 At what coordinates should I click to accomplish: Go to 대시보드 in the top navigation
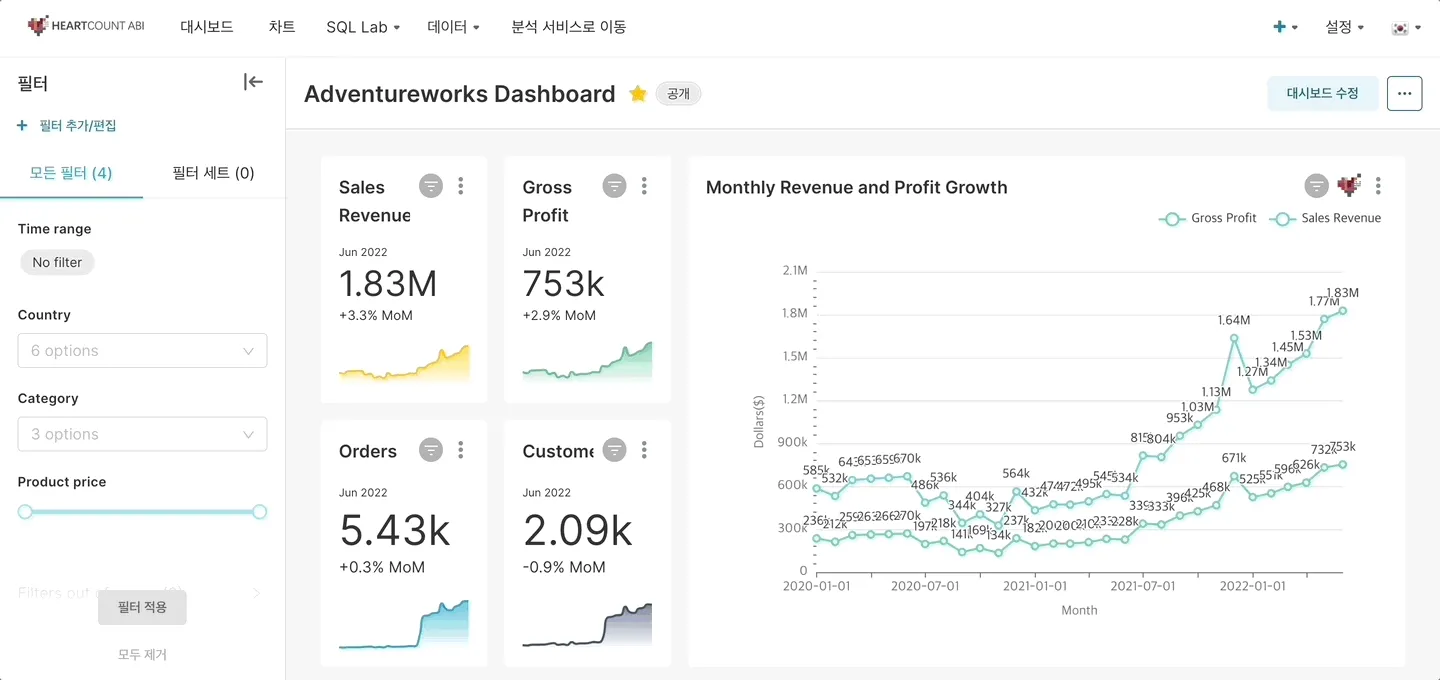(207, 27)
